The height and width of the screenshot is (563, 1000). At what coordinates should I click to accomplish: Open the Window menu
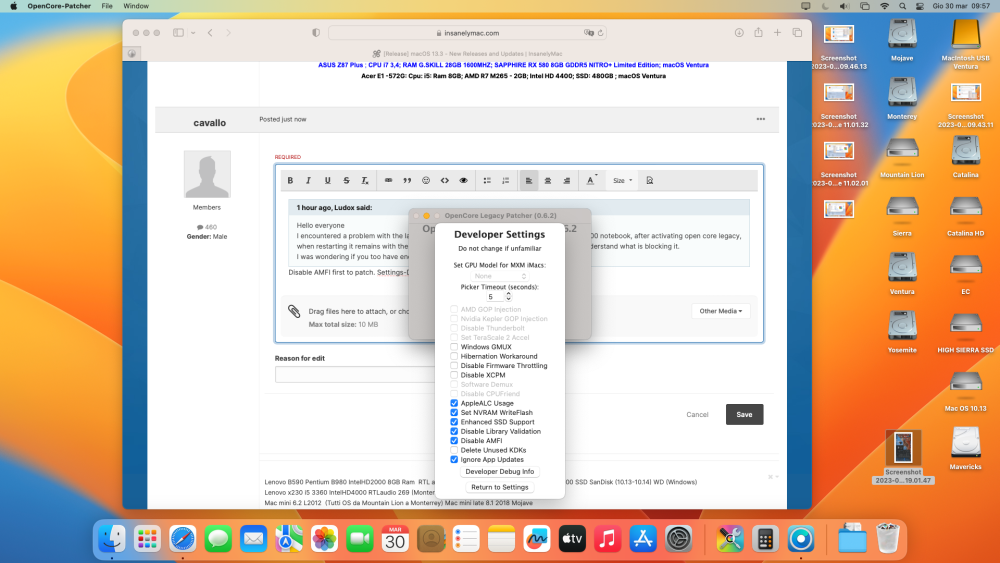click(136, 6)
